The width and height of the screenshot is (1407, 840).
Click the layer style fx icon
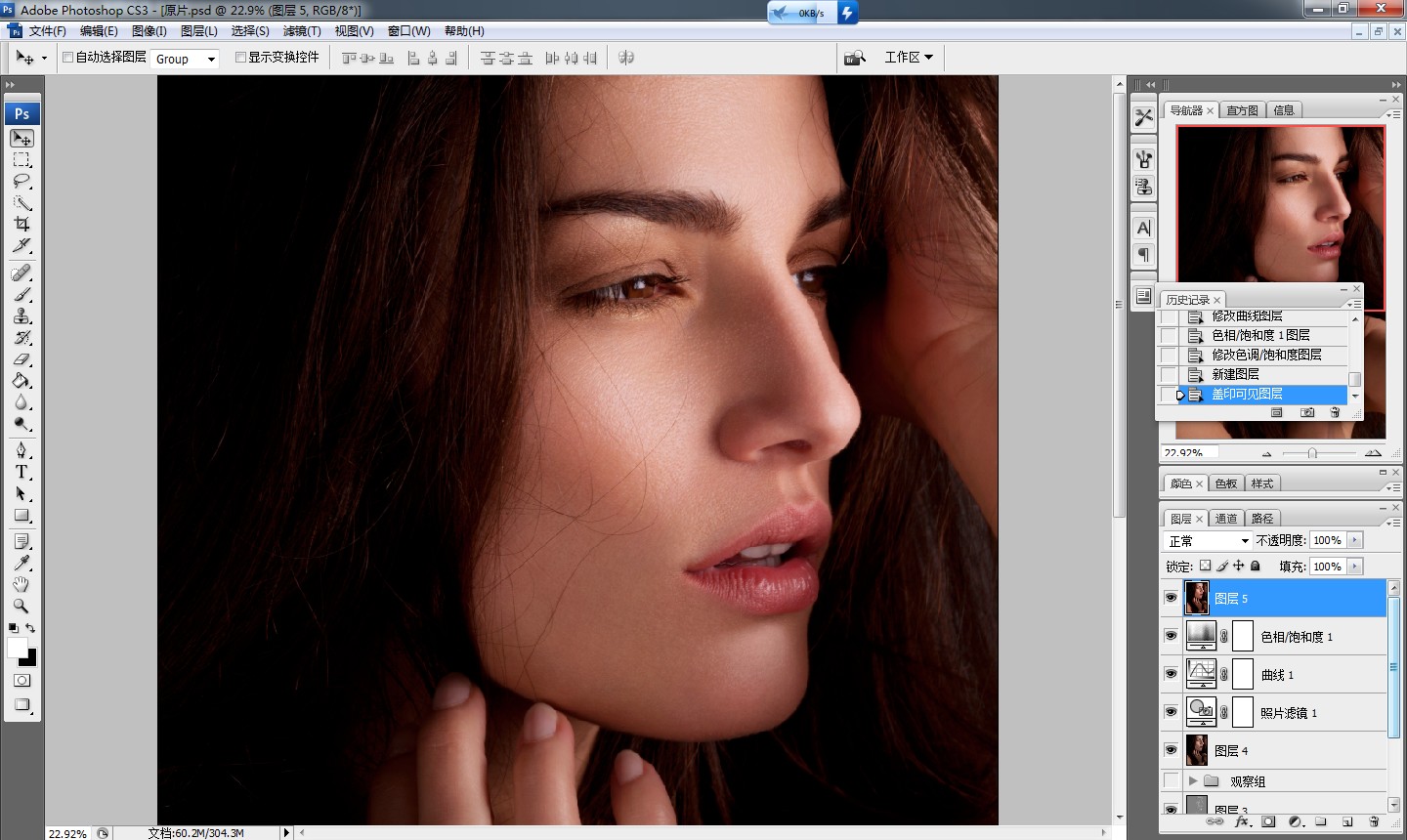pyautogui.click(x=1242, y=821)
